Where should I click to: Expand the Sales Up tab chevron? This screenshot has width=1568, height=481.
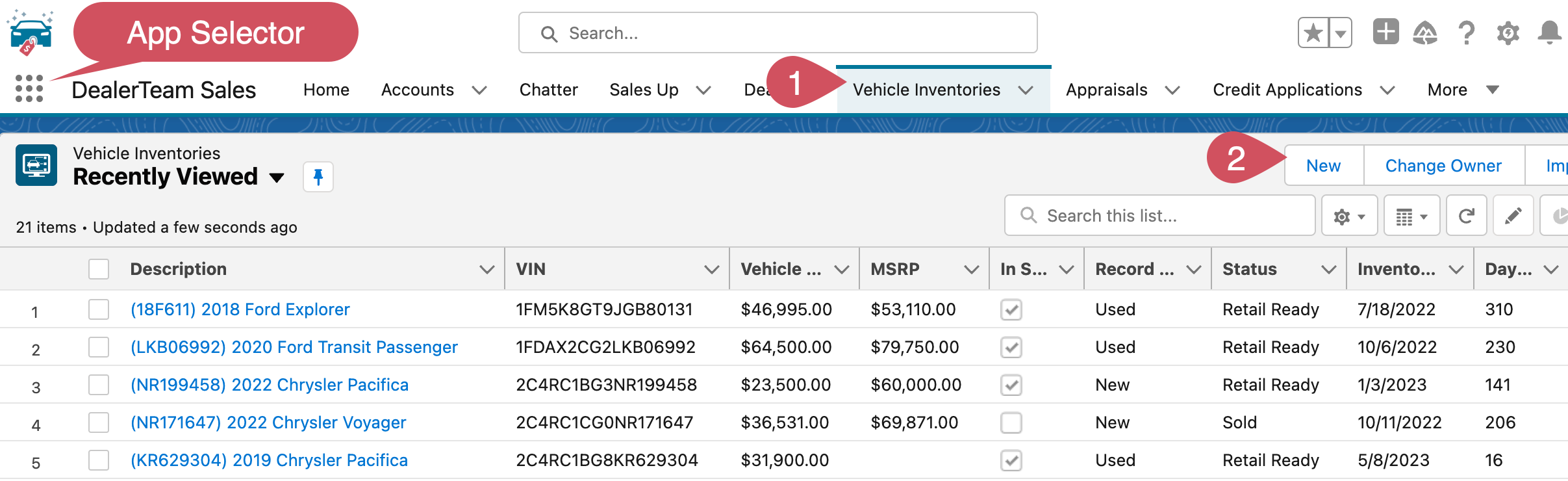click(703, 90)
